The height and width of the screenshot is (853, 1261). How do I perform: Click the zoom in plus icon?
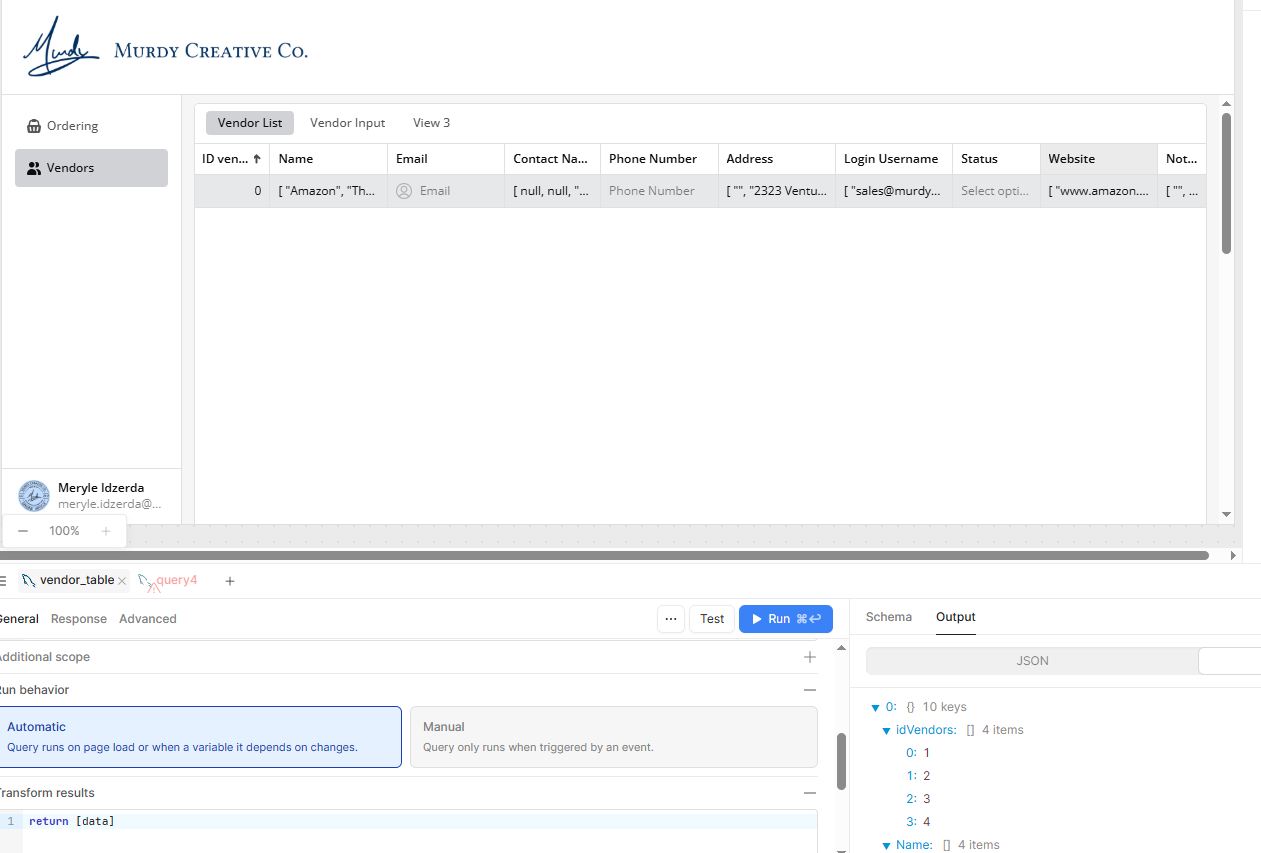[x=106, y=531]
